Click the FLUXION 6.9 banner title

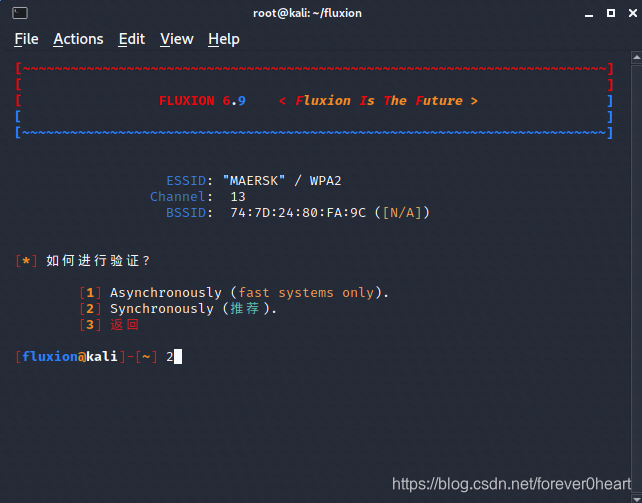point(202,101)
